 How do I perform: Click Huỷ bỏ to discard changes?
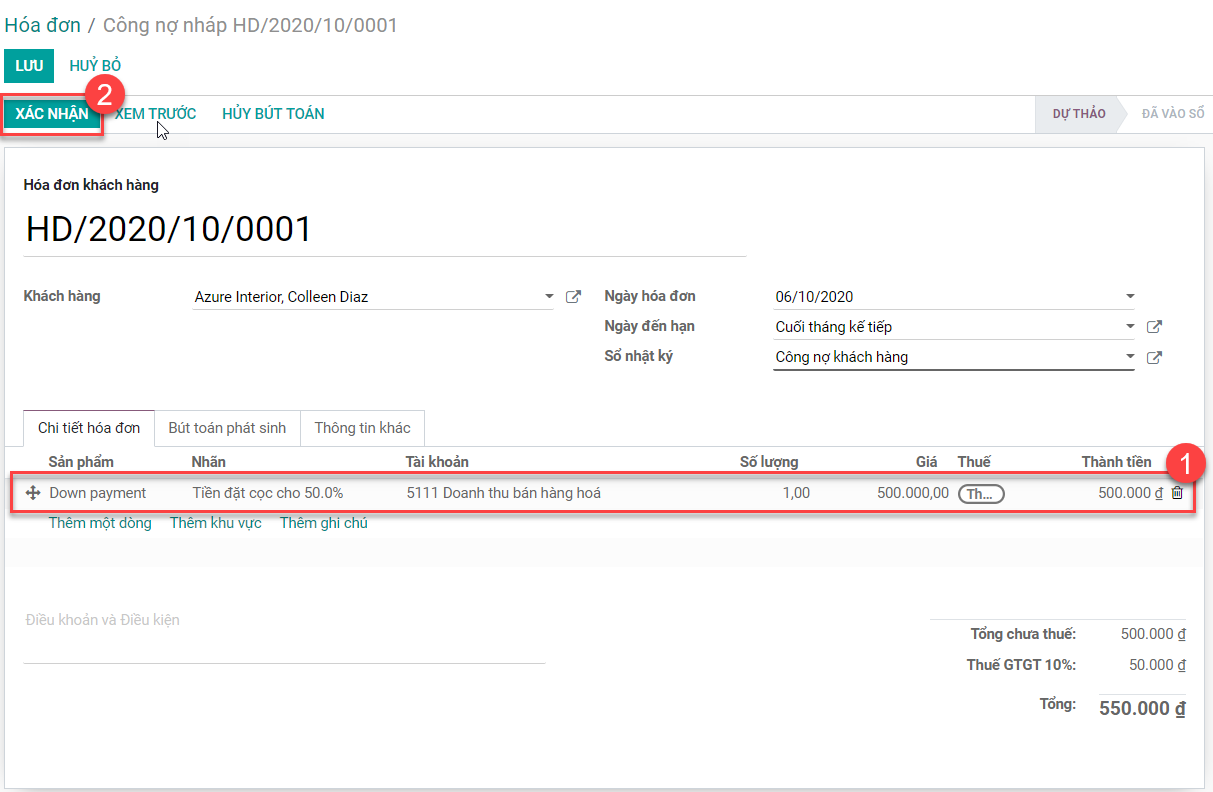[95, 66]
